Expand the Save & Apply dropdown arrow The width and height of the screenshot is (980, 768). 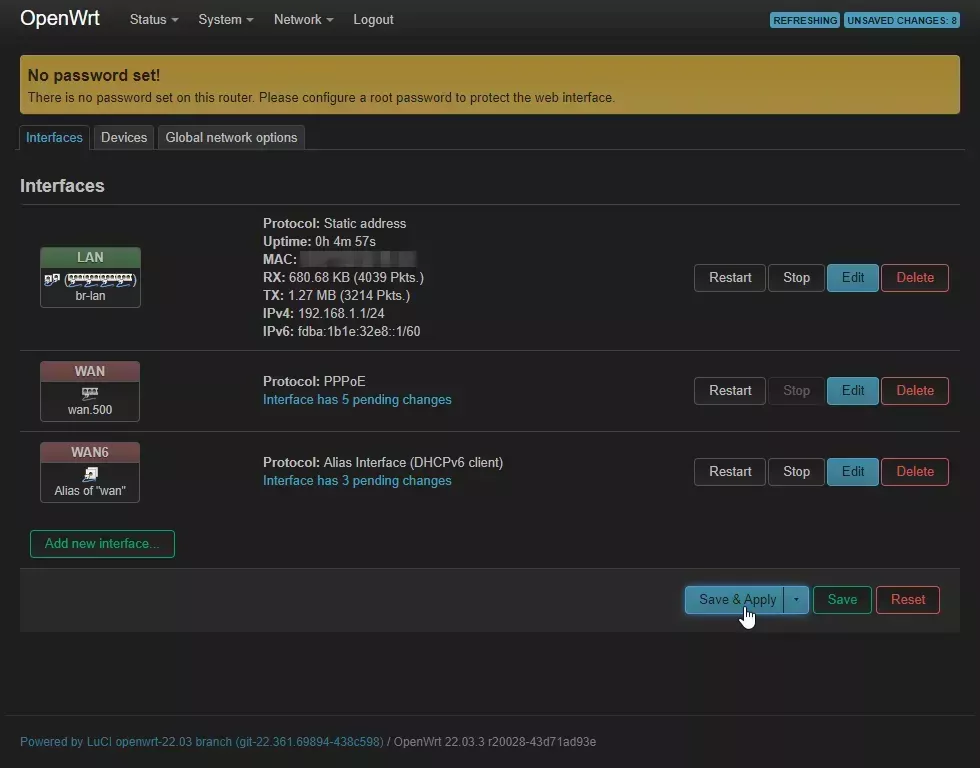point(796,600)
